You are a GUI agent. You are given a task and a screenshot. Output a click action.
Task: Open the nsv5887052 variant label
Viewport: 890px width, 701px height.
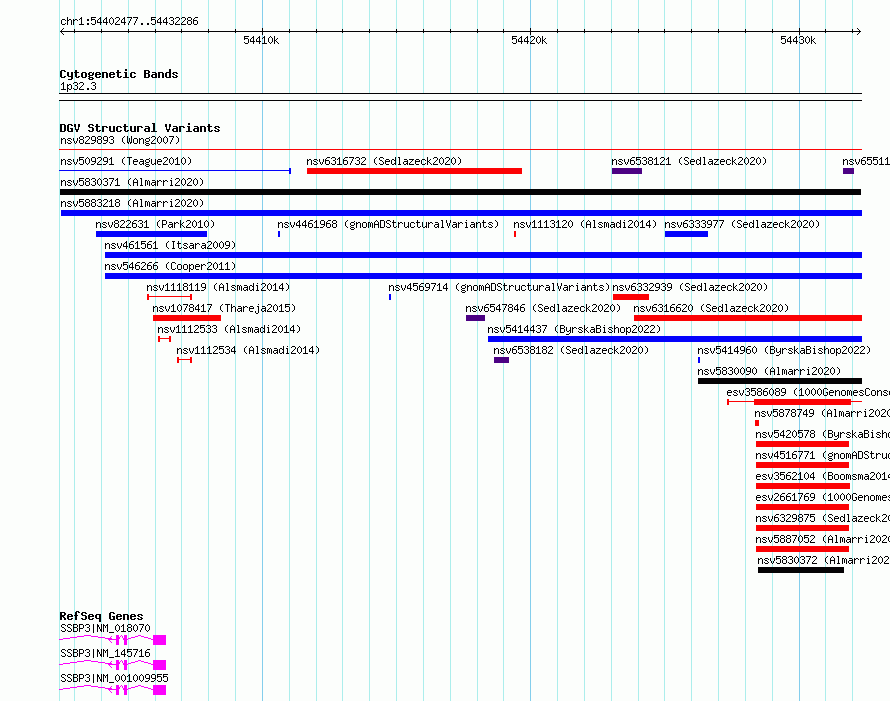(822, 539)
